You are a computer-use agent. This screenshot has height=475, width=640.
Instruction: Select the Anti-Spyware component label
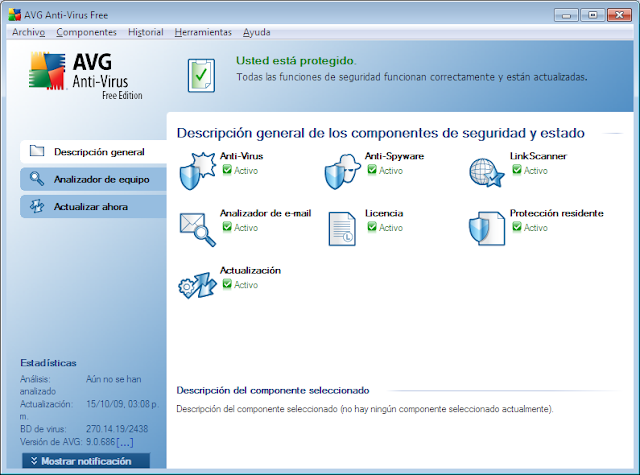[394, 156]
